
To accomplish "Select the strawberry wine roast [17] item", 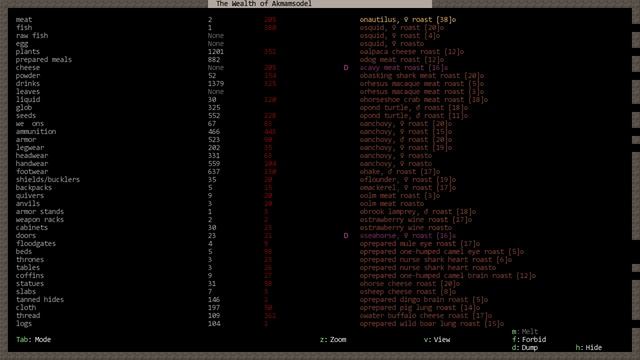I will 416,220.
